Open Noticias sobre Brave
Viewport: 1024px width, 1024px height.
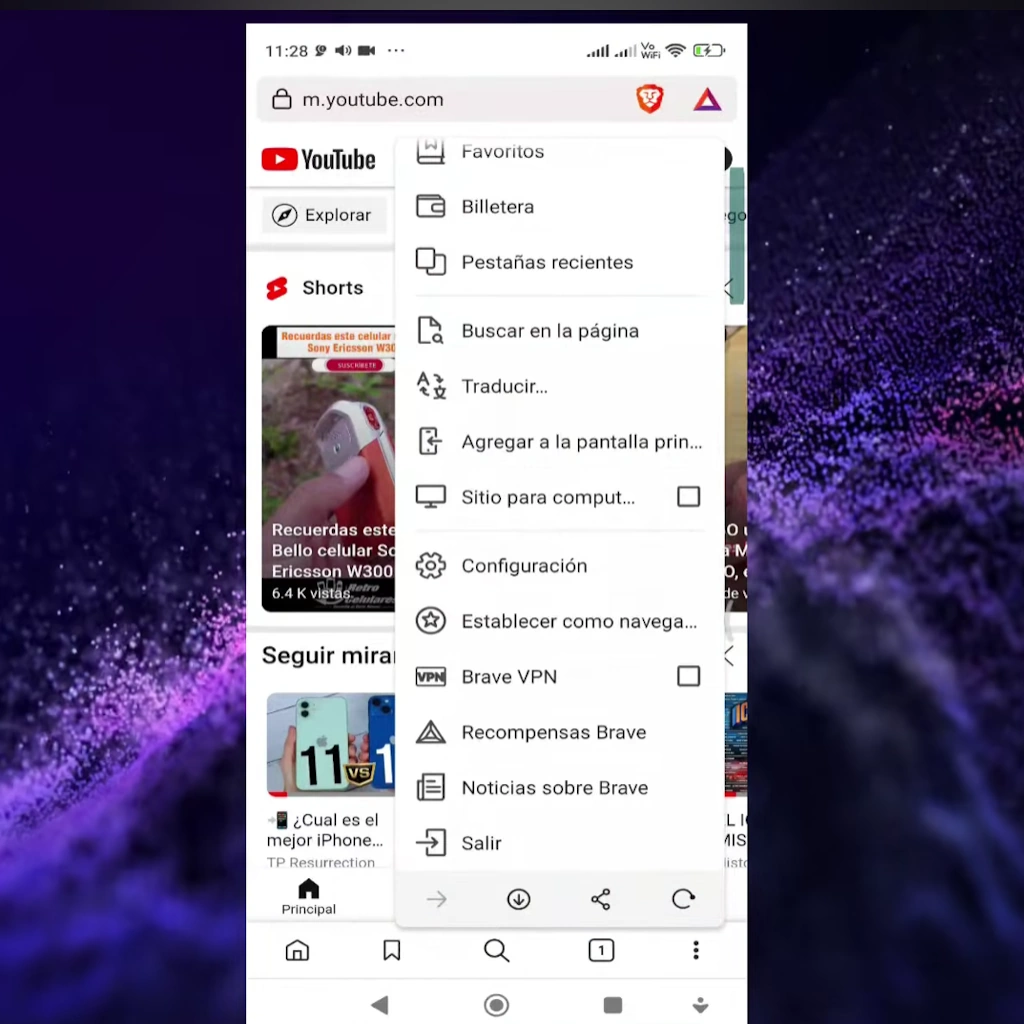click(x=560, y=788)
